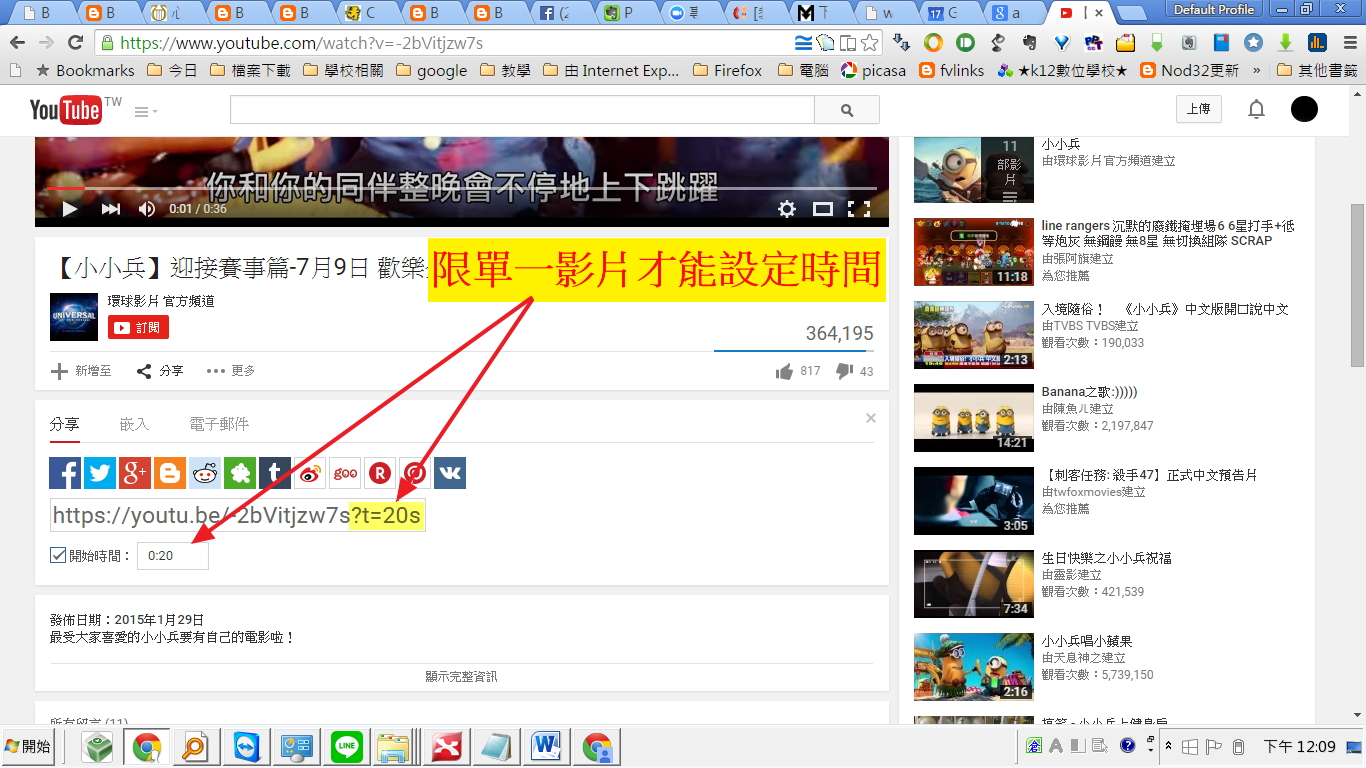
Task: Click the taskbar clock 下午 12:09
Action: [x=1300, y=746]
